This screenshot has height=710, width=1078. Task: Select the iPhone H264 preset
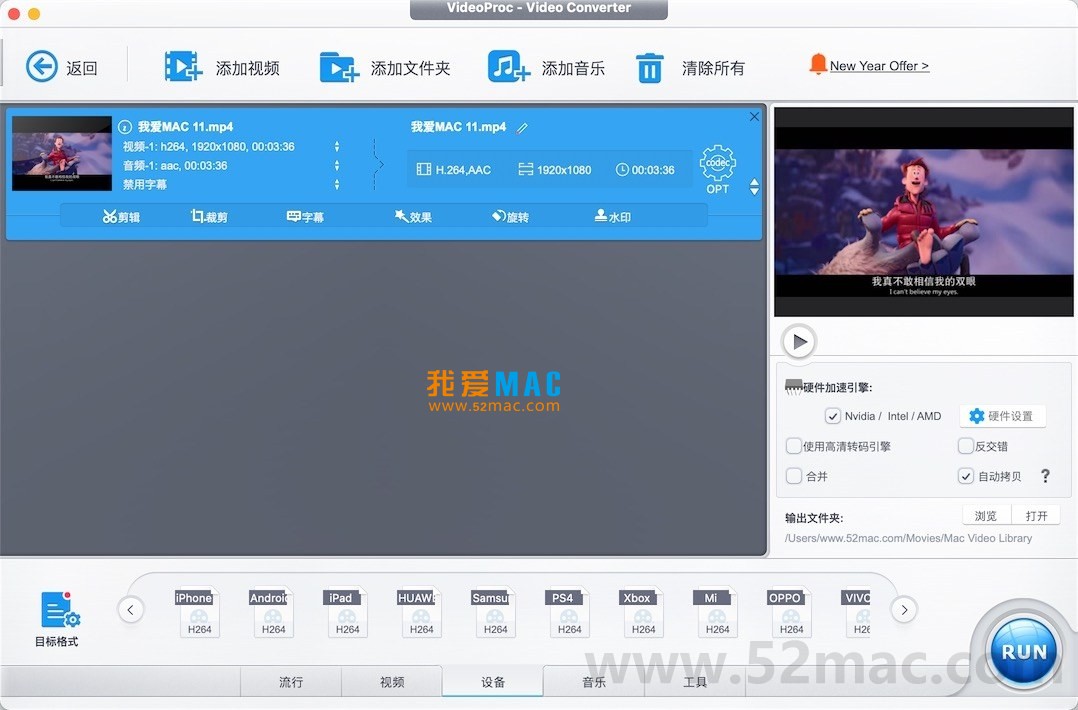(198, 612)
